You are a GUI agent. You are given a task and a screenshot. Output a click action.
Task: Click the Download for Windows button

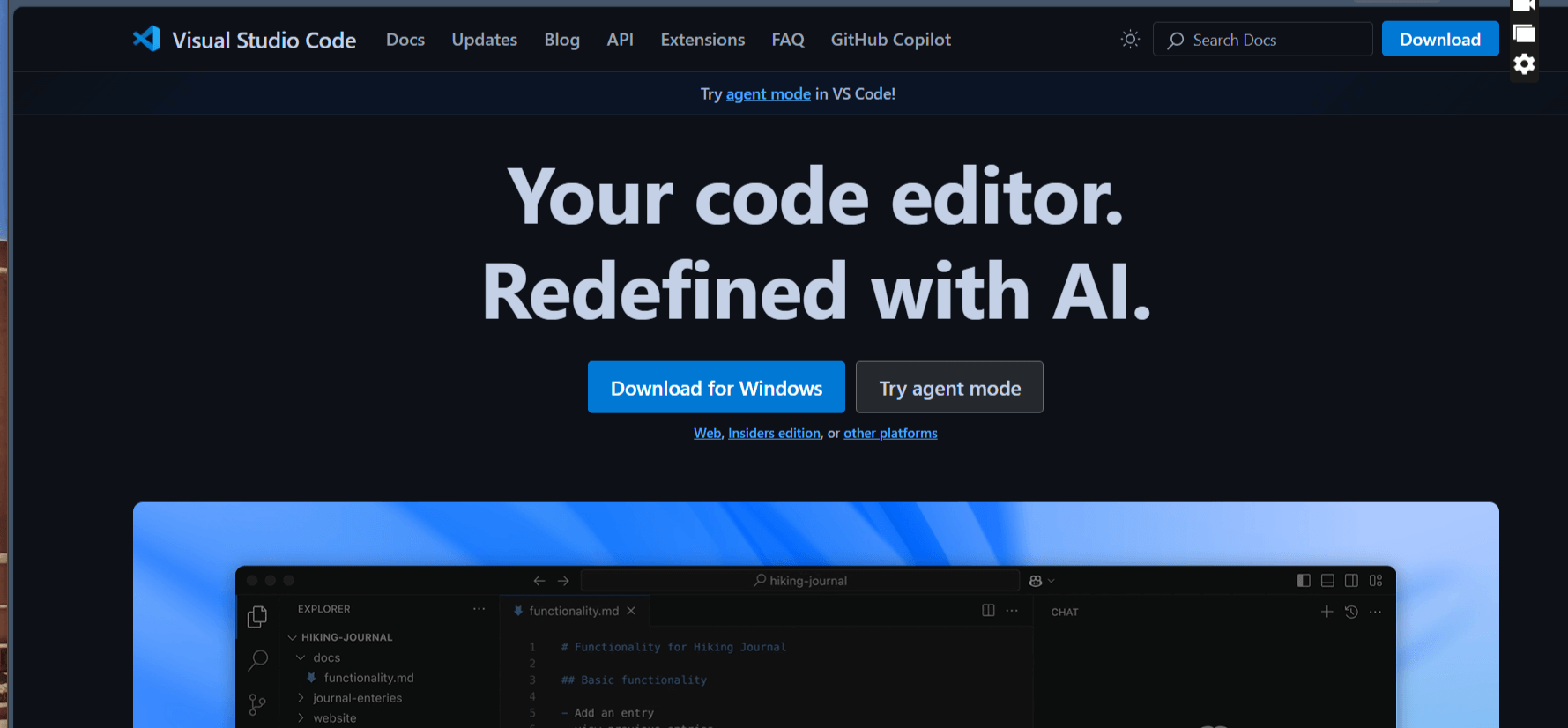(716, 388)
